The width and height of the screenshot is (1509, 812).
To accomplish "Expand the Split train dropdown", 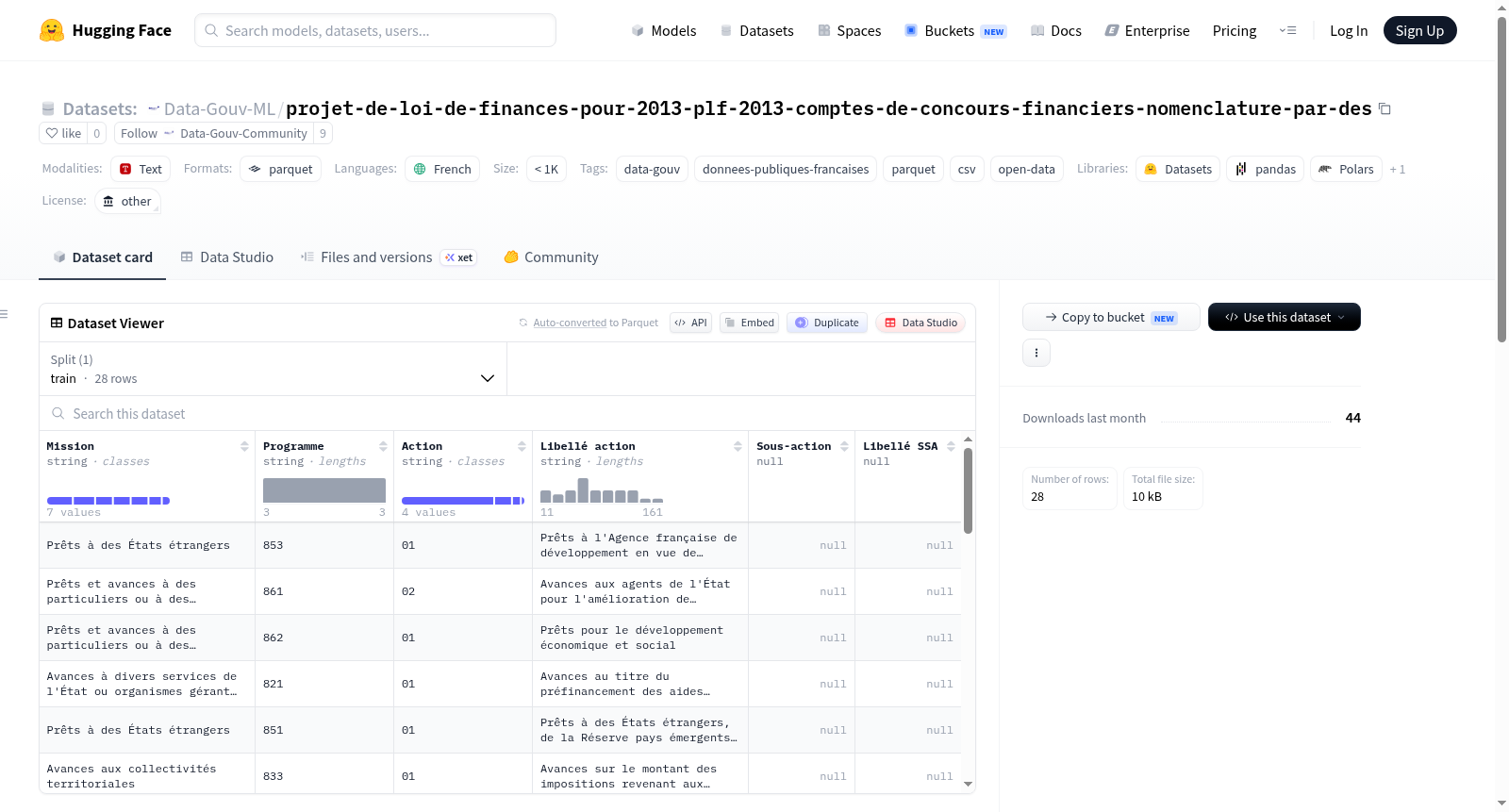I will 273,369.
